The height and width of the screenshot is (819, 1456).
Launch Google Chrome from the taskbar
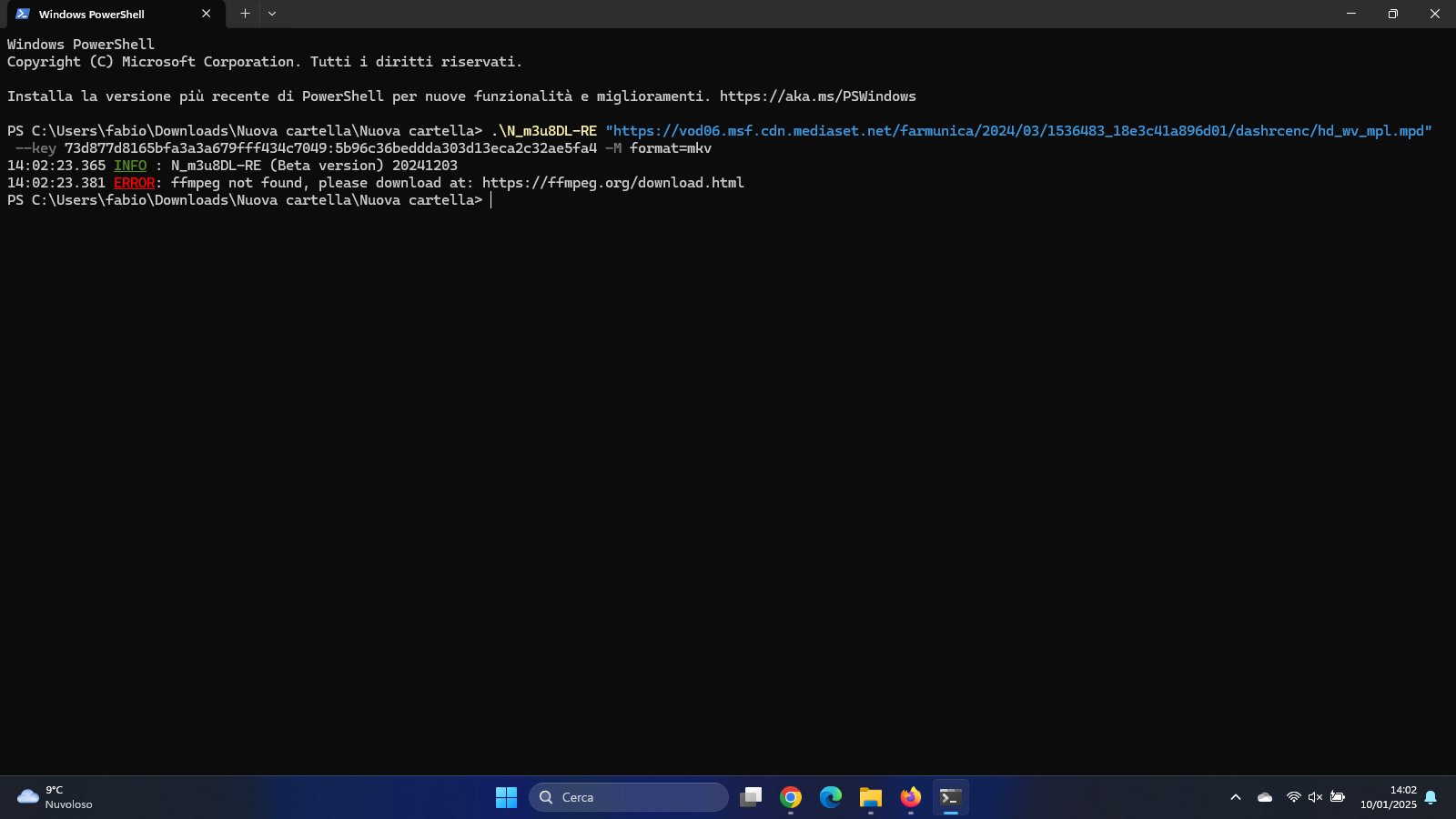(791, 797)
